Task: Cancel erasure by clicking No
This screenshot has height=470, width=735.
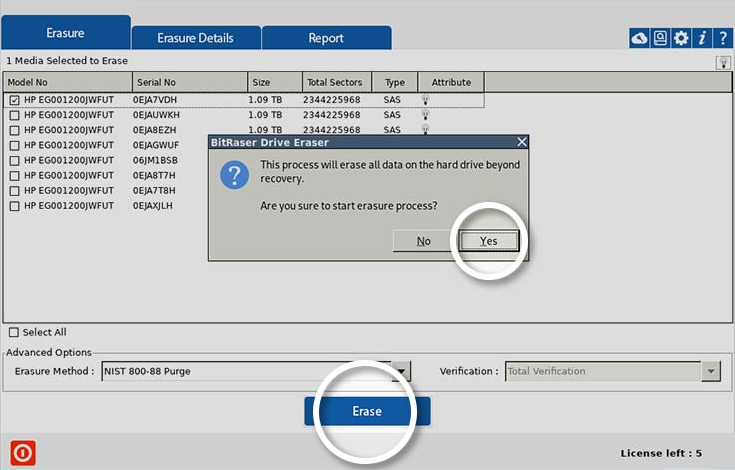Action: (x=423, y=241)
